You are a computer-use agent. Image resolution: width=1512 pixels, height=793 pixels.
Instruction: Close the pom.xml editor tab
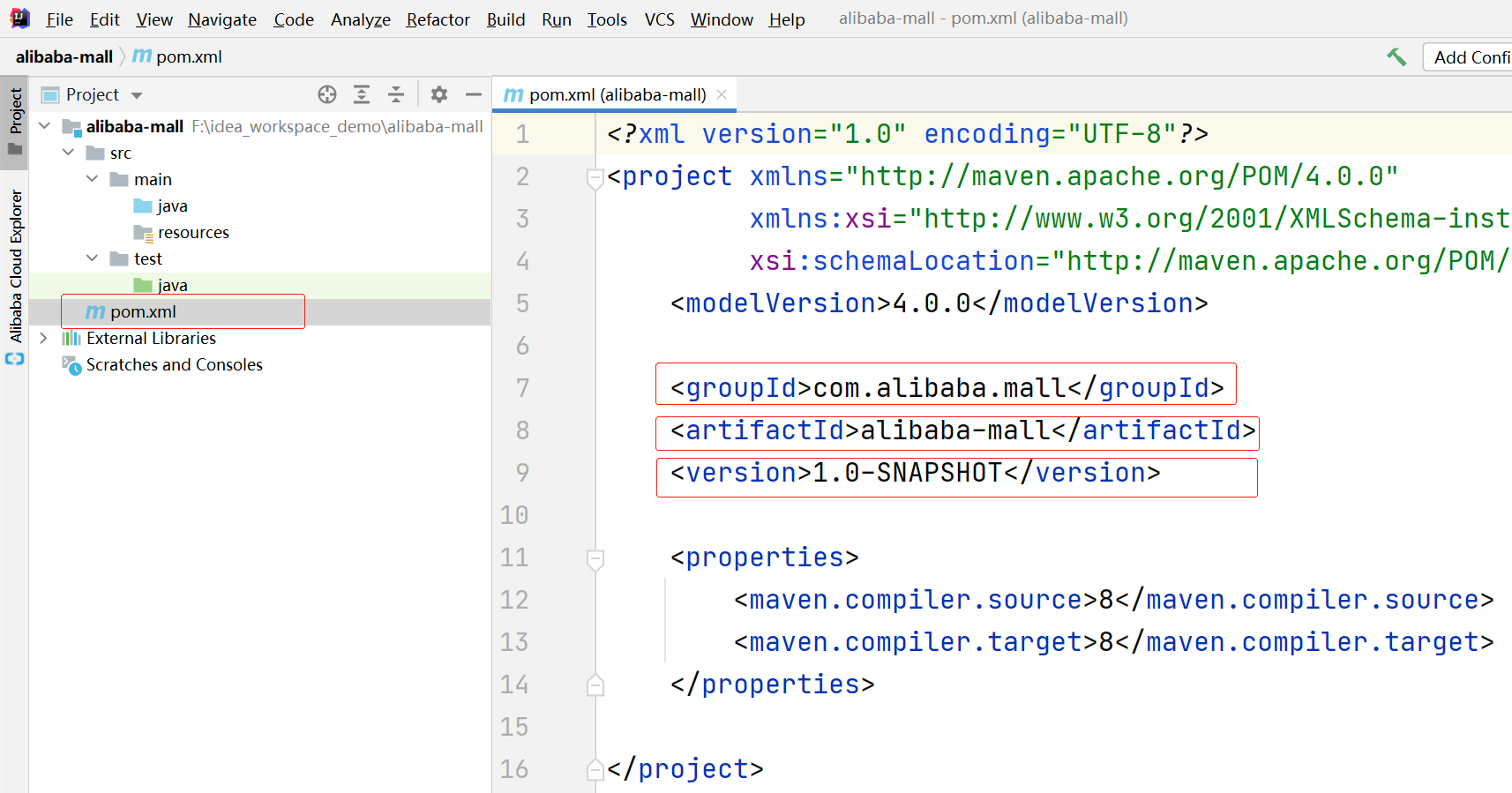click(x=722, y=94)
